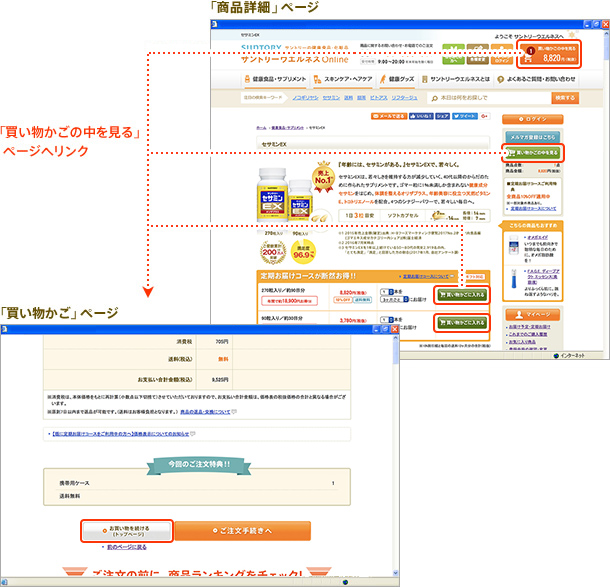The height and width of the screenshot is (587, 610).
Task: Click the product window vertical scrollbar
Action: click(606, 189)
